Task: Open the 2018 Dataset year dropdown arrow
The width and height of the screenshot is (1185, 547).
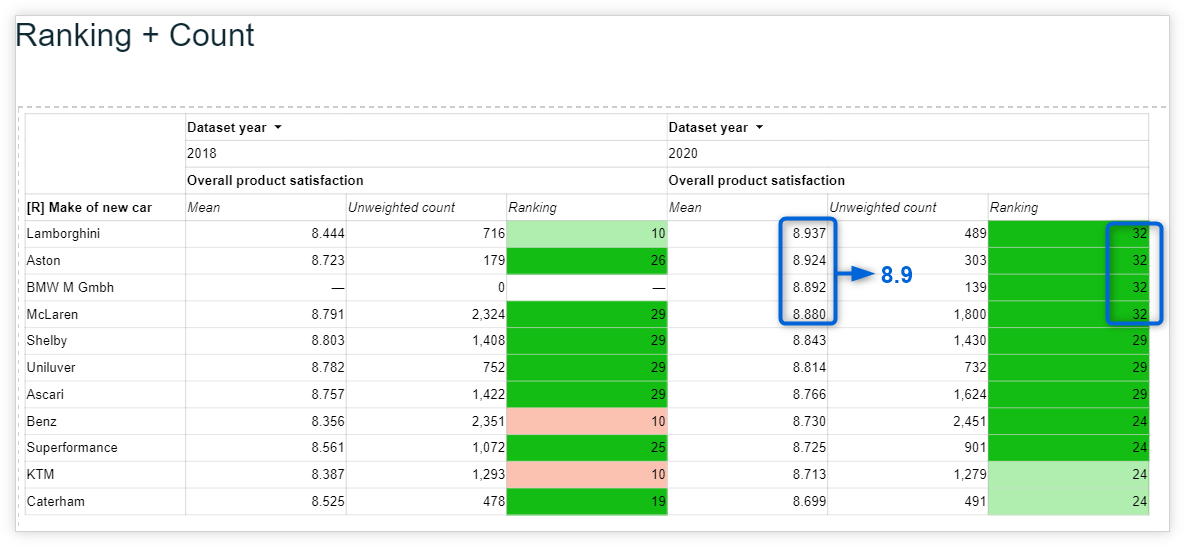Action: pos(277,128)
